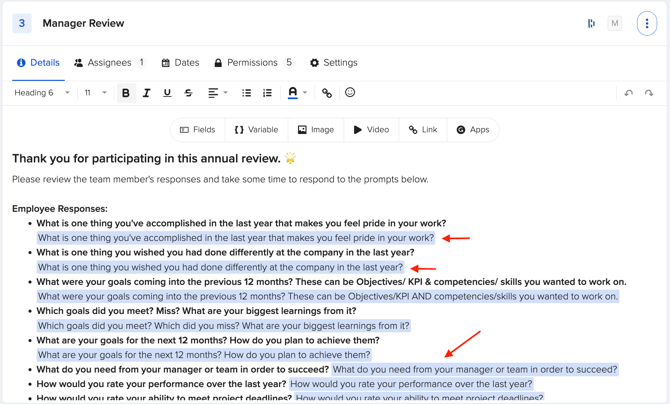Viewport: 670px width, 404px height.
Task: Switch to the Assignees tab
Action: pos(110,63)
